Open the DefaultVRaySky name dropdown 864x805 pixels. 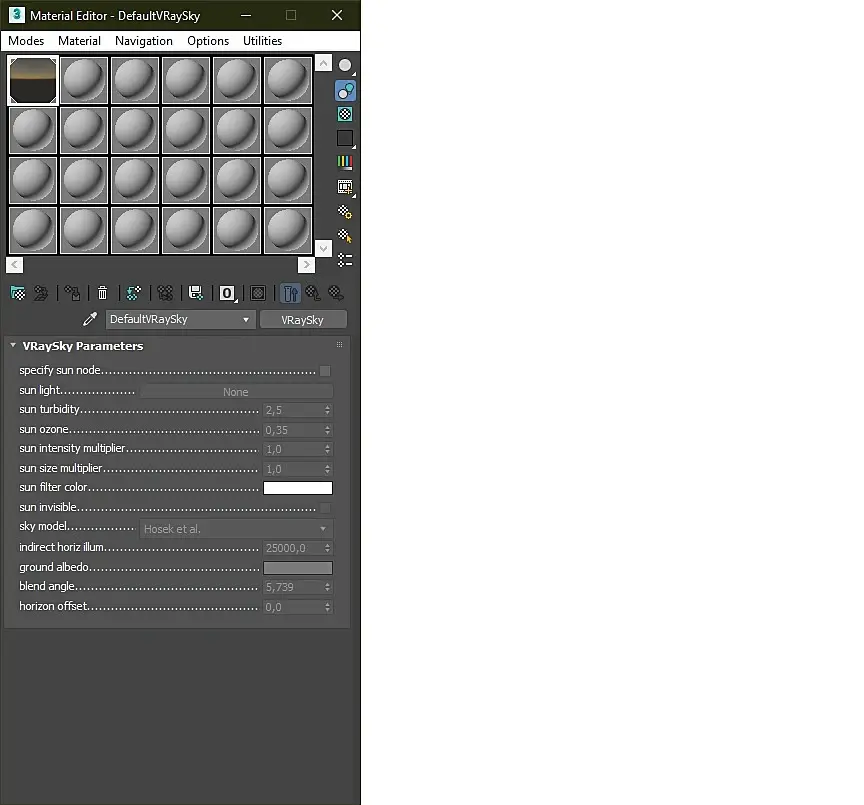180,320
